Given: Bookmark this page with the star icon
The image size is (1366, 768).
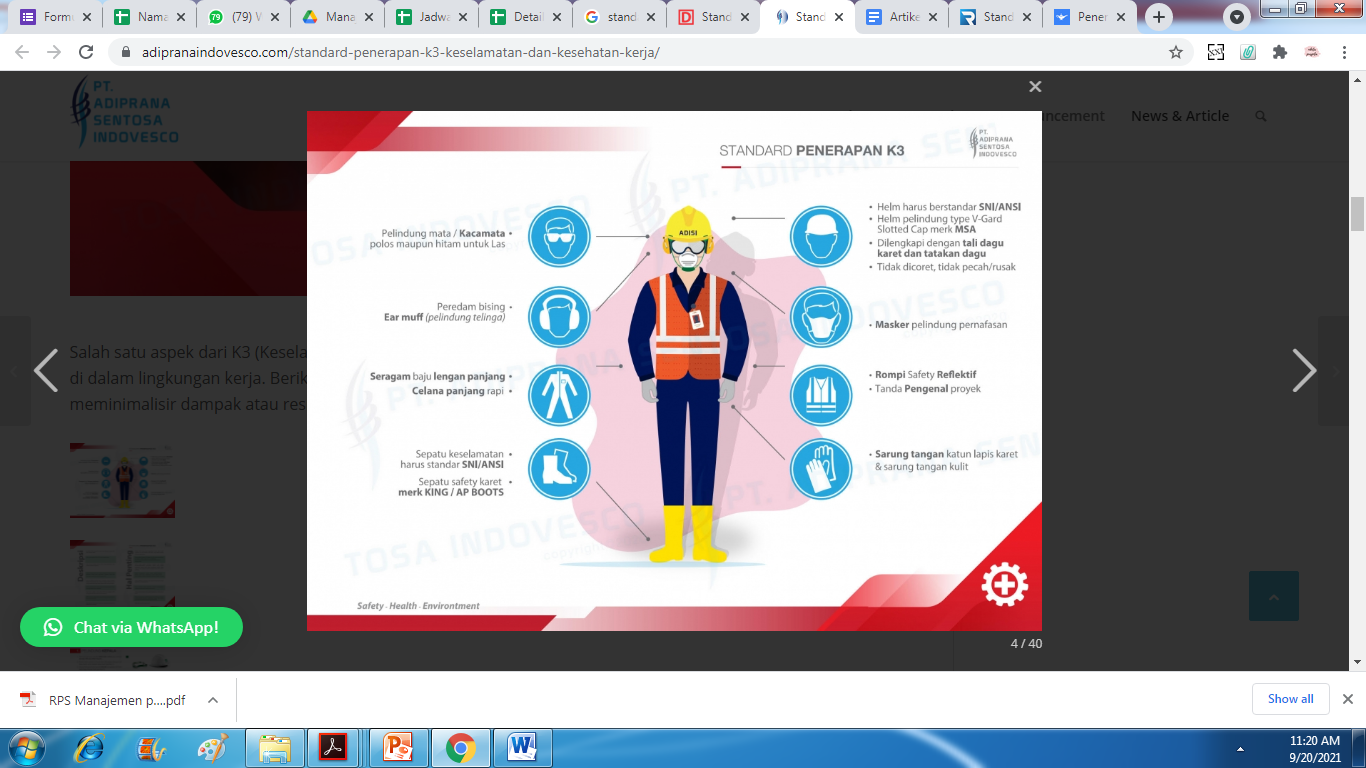Looking at the screenshot, I should click(x=1176, y=52).
